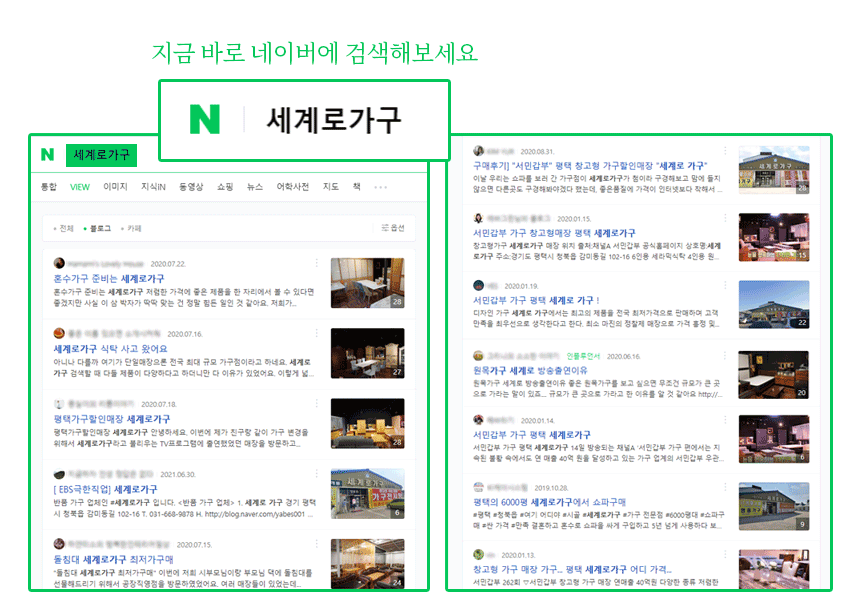Click author avatar of '평택가구할인매장 세계로가구' post

click(x=59, y=404)
